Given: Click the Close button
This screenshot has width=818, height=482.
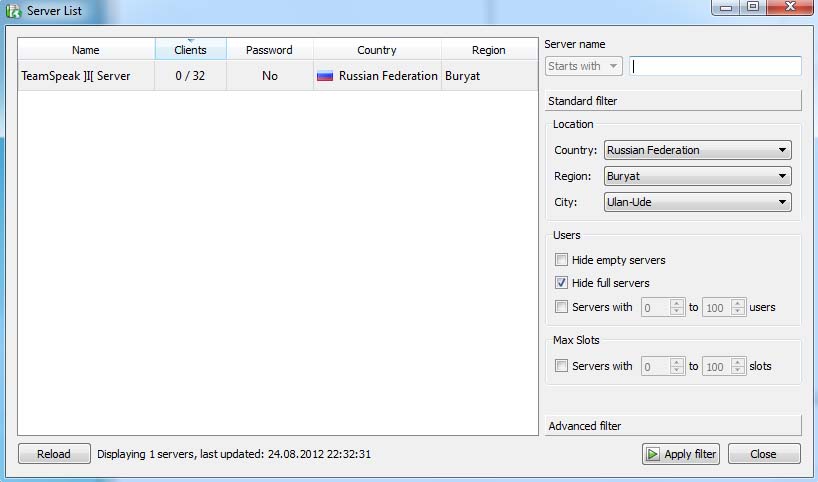Looking at the screenshot, I should click(764, 454).
